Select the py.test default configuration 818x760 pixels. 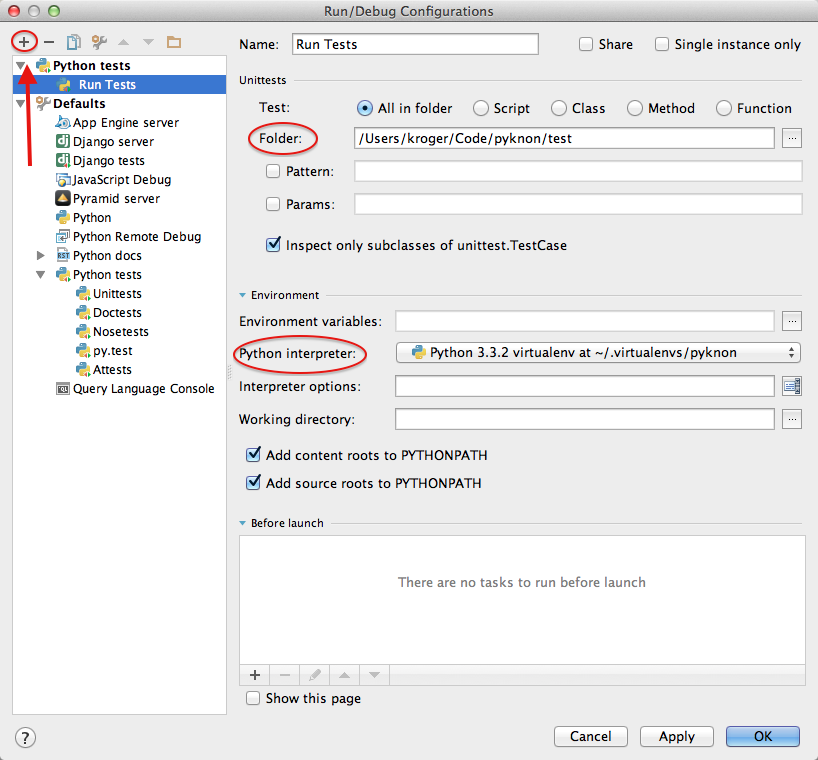click(x=113, y=351)
